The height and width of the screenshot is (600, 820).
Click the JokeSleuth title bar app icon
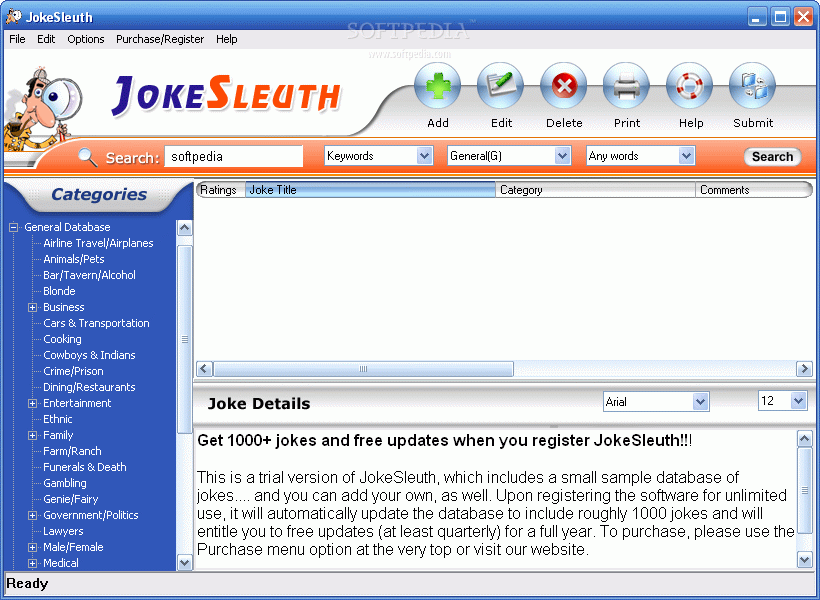pos(14,16)
